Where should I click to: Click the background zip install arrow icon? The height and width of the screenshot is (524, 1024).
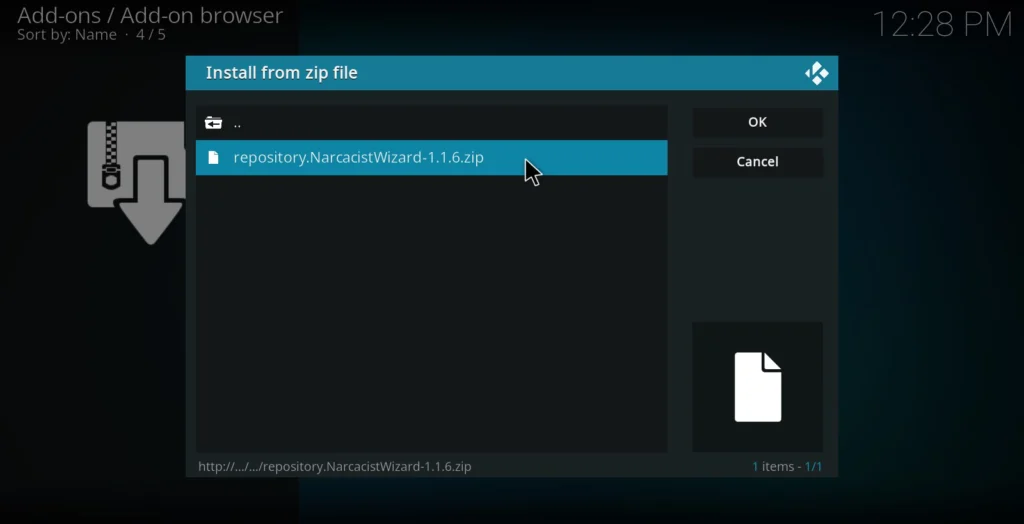coord(150,200)
